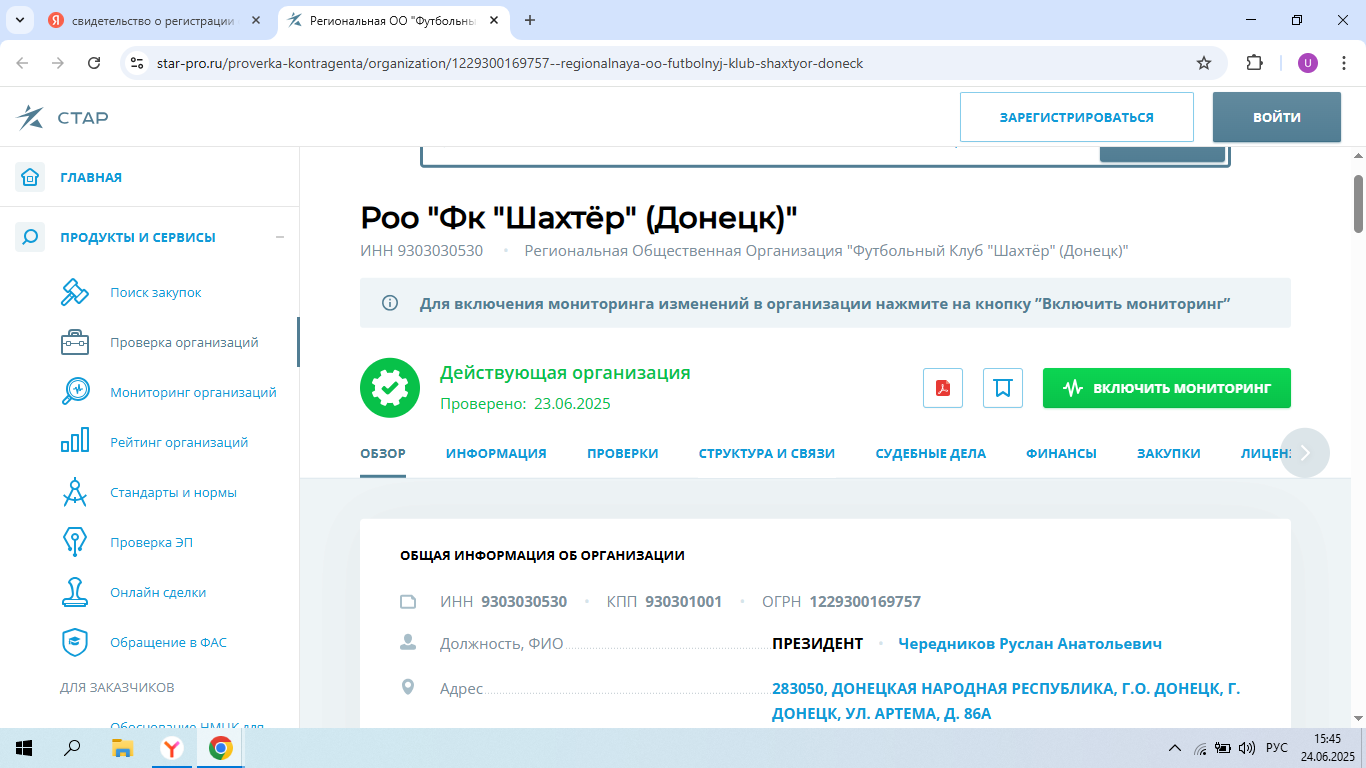The height and width of the screenshot is (768, 1366).
Task: Click the СТАР logo
Action: tap(62, 118)
